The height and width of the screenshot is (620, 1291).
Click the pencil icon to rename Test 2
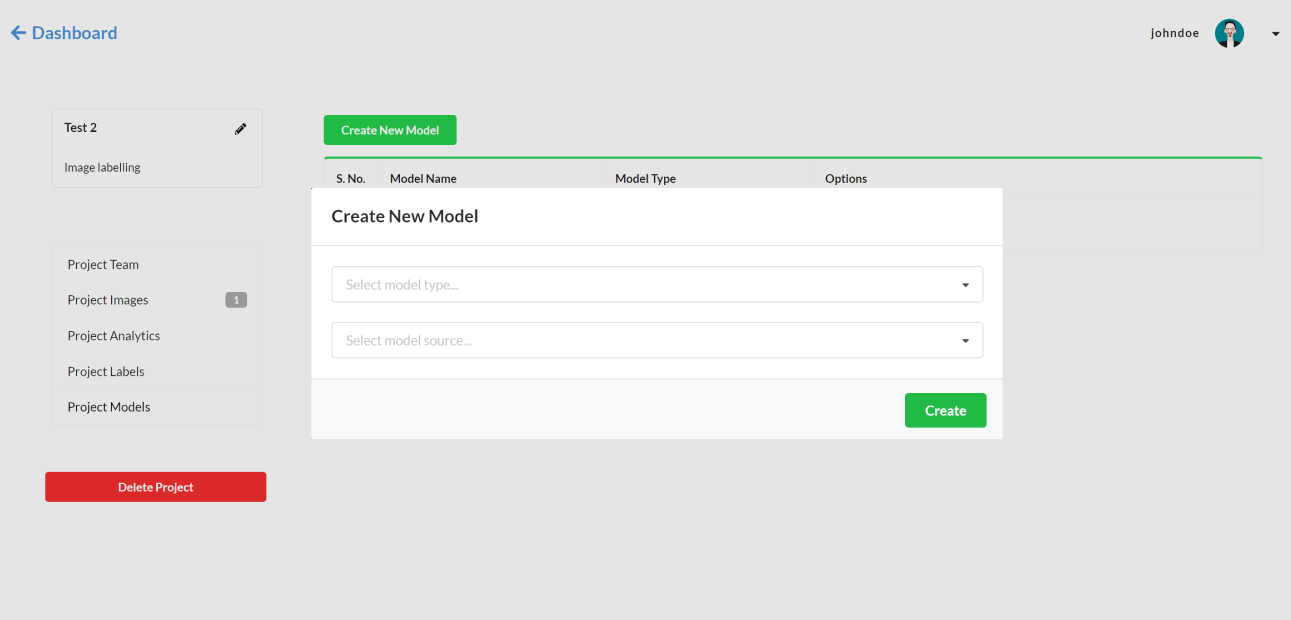coord(240,128)
